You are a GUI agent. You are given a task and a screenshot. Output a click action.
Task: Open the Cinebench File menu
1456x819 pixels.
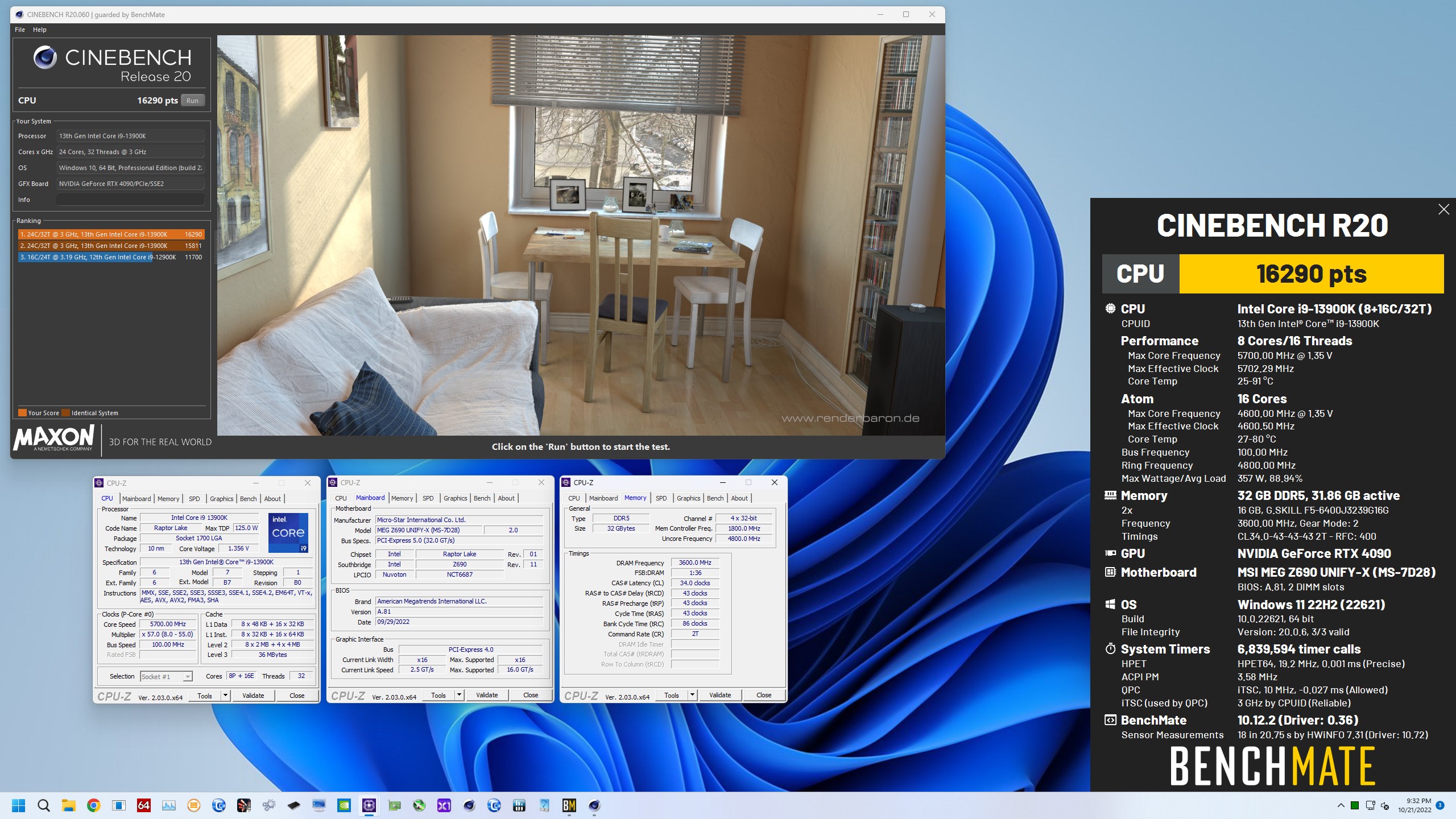click(x=20, y=30)
